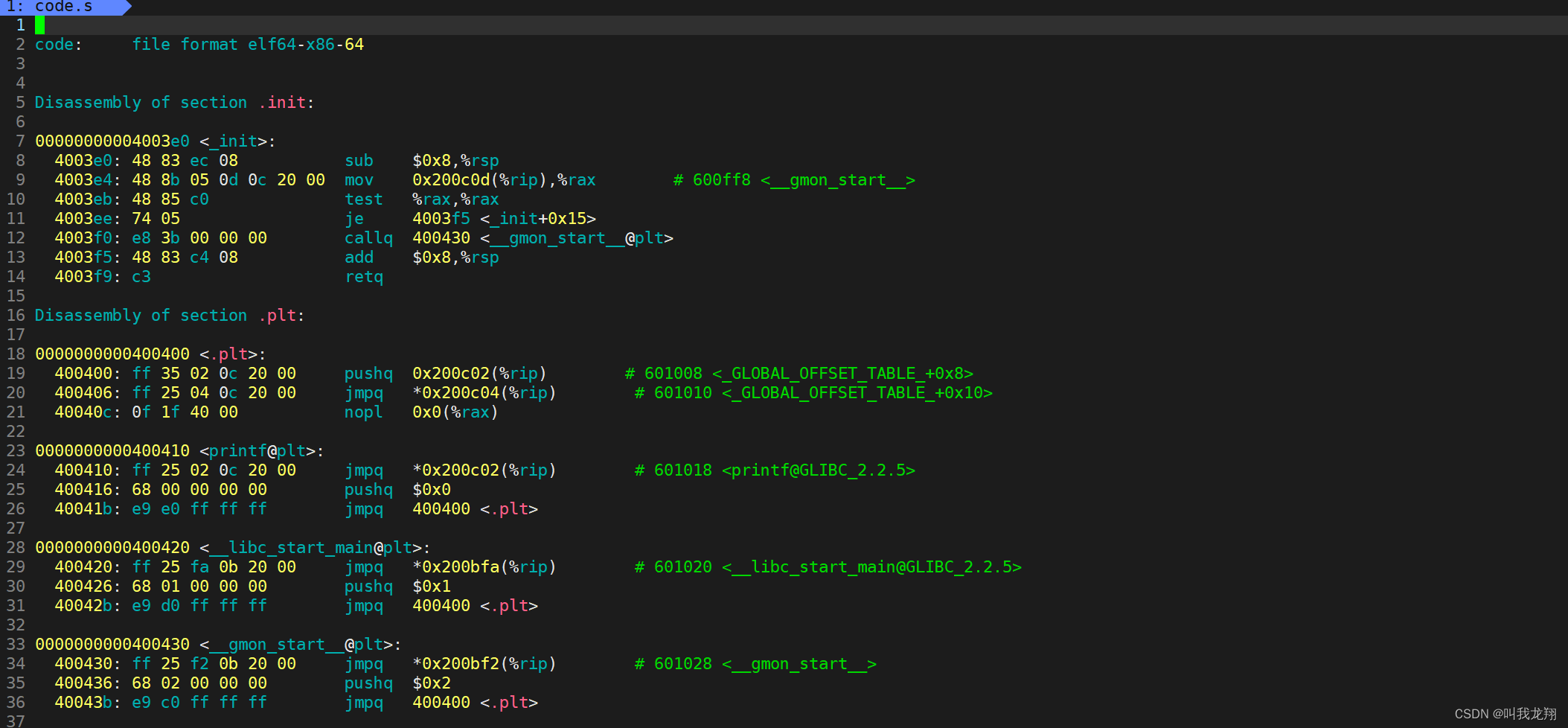This screenshot has width=1568, height=728.
Task: Click '0x200c0d(%rip),%rax' operand on line 9
Action: 504,180
